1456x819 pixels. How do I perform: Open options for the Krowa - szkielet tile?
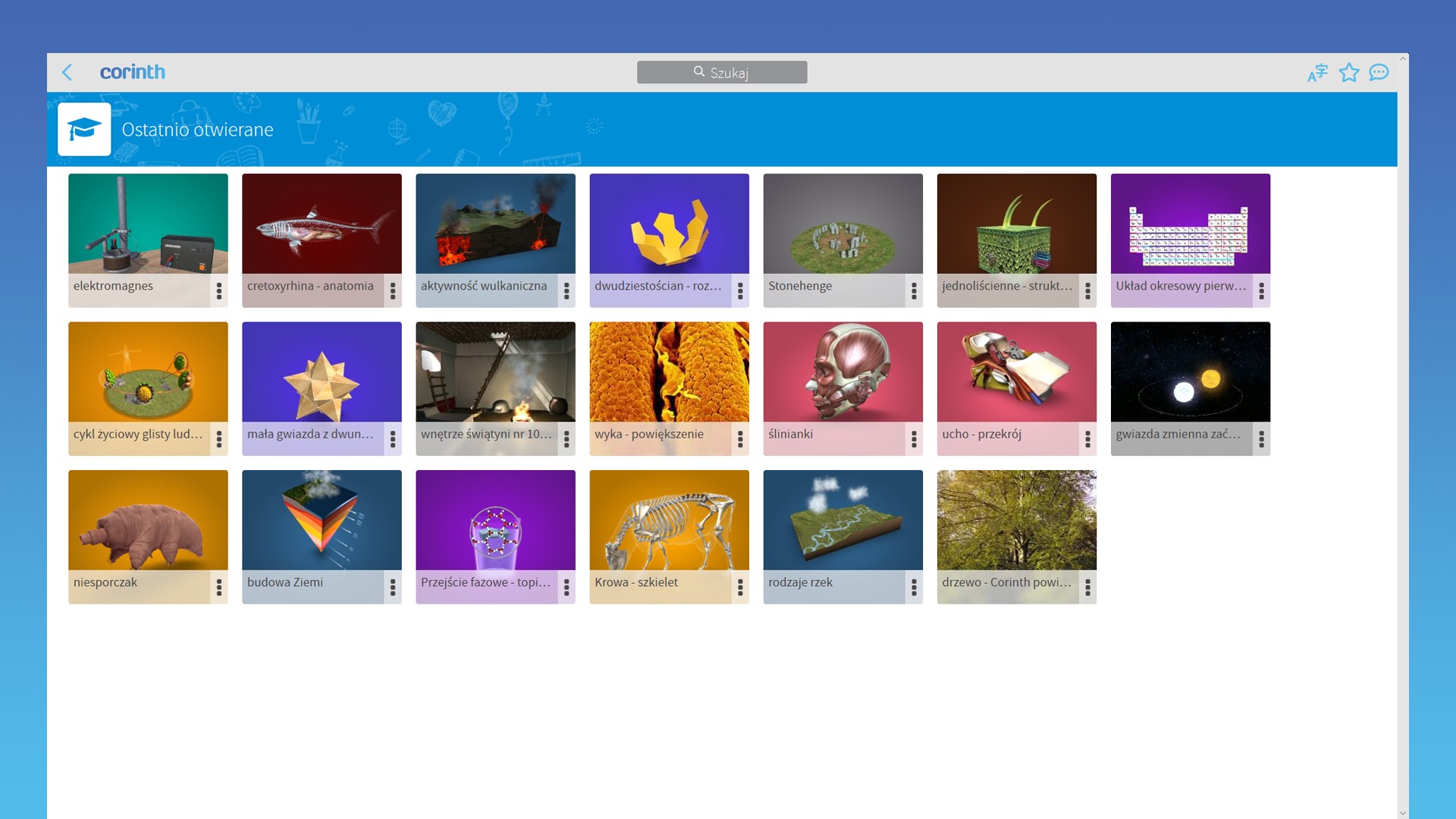tap(740, 586)
